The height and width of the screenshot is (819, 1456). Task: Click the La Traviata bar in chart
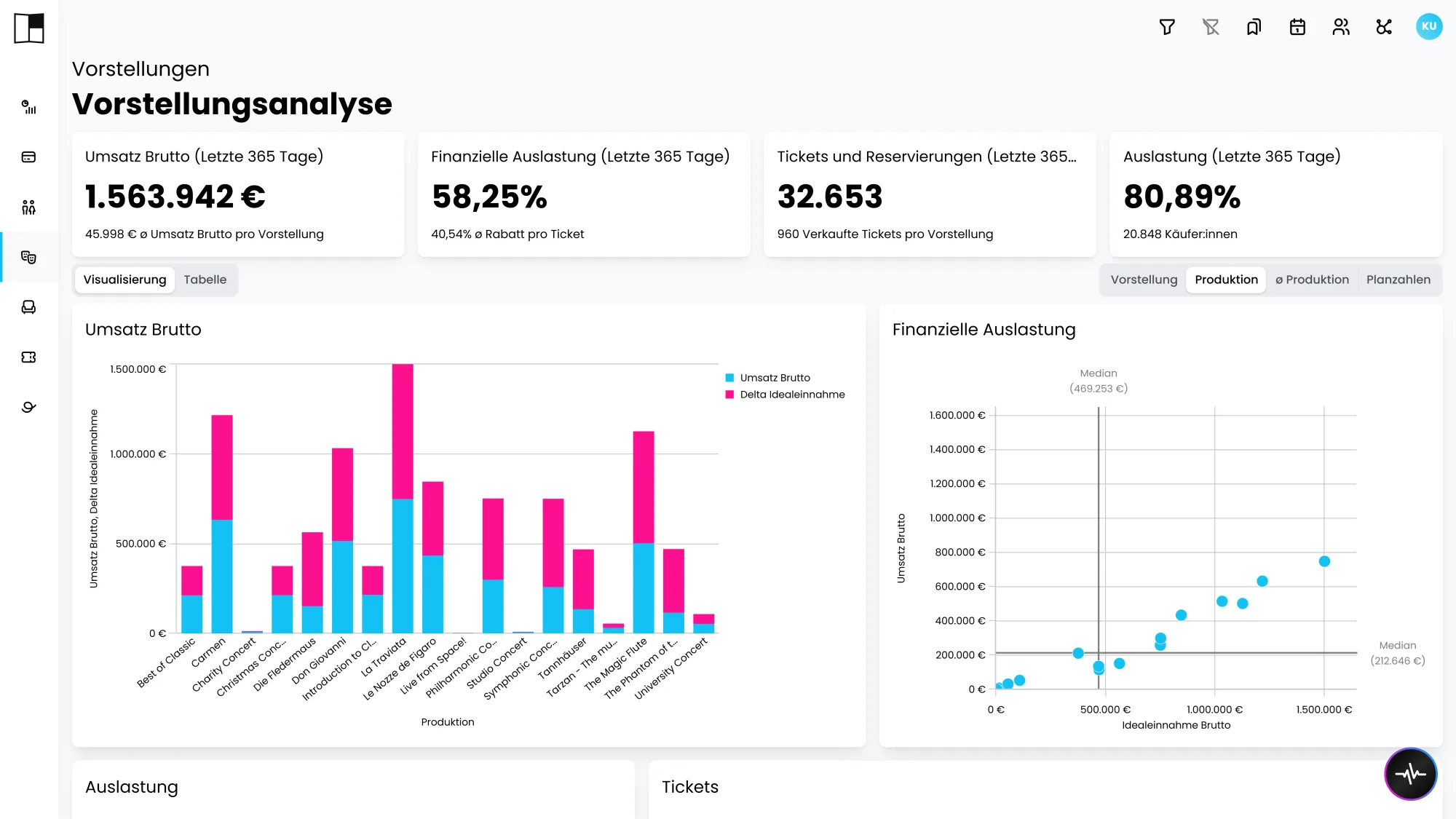click(x=403, y=498)
